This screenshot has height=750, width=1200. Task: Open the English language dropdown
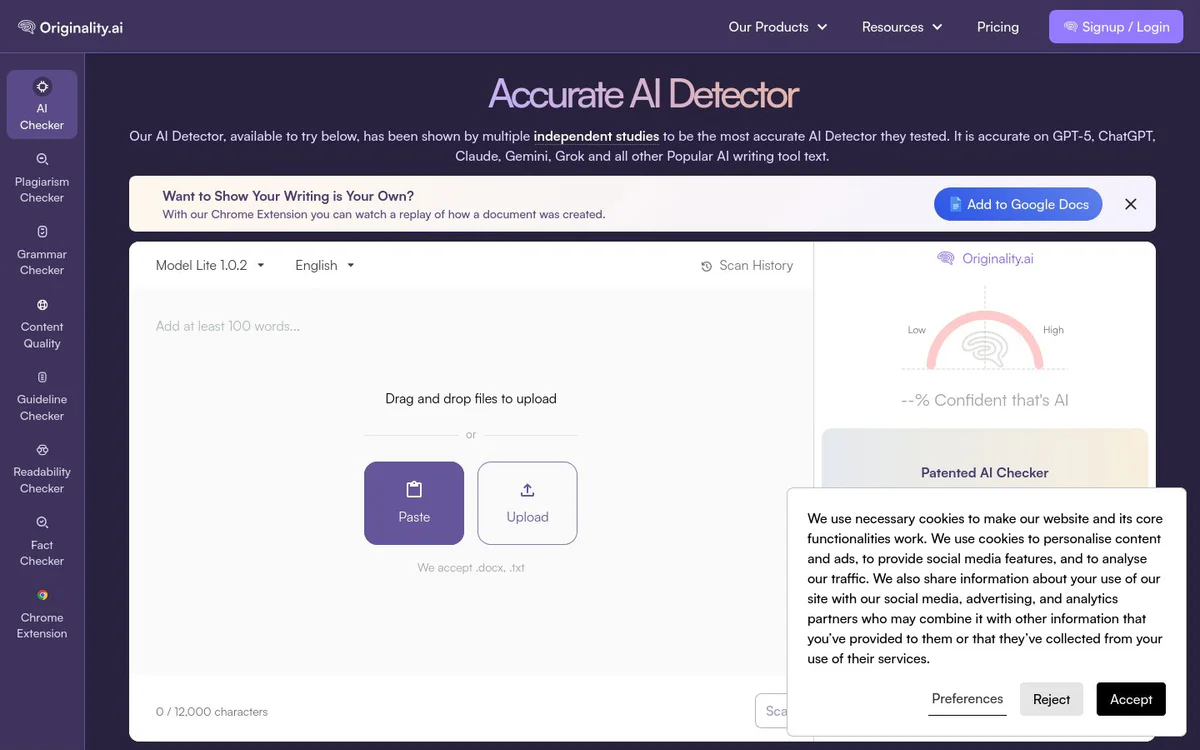(325, 265)
